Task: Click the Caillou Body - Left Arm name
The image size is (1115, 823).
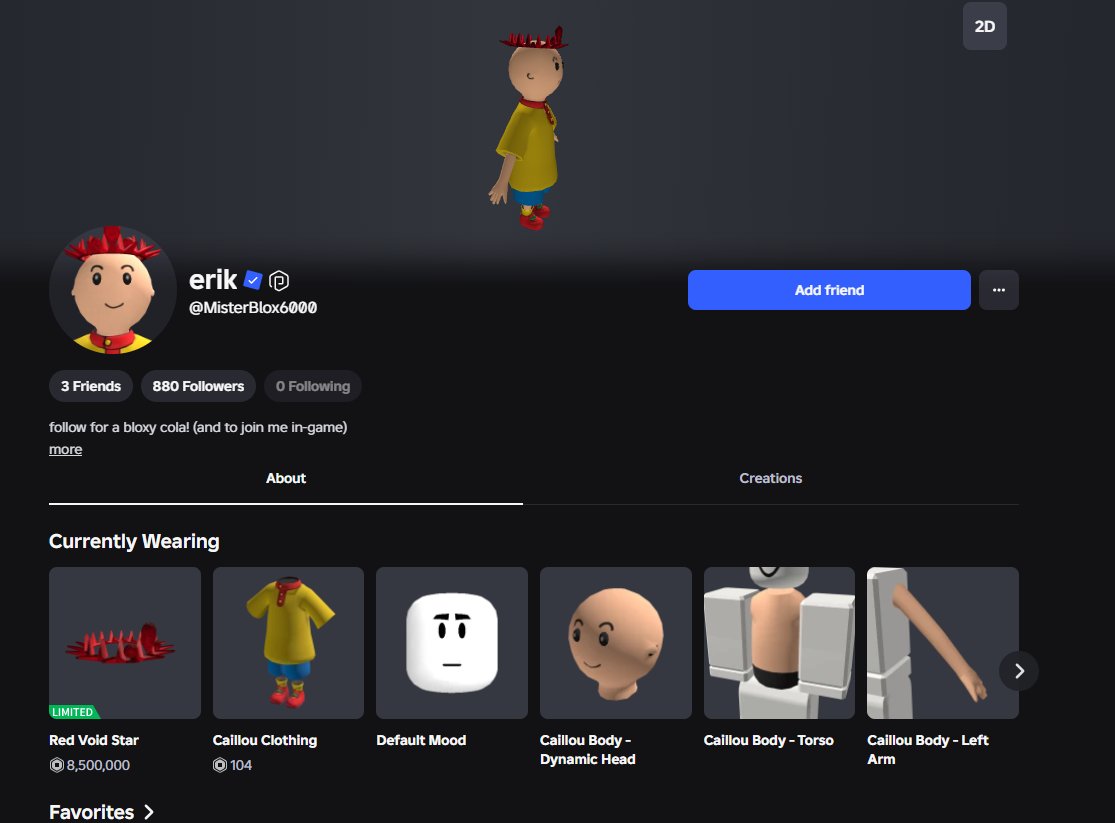Action: [x=927, y=750]
